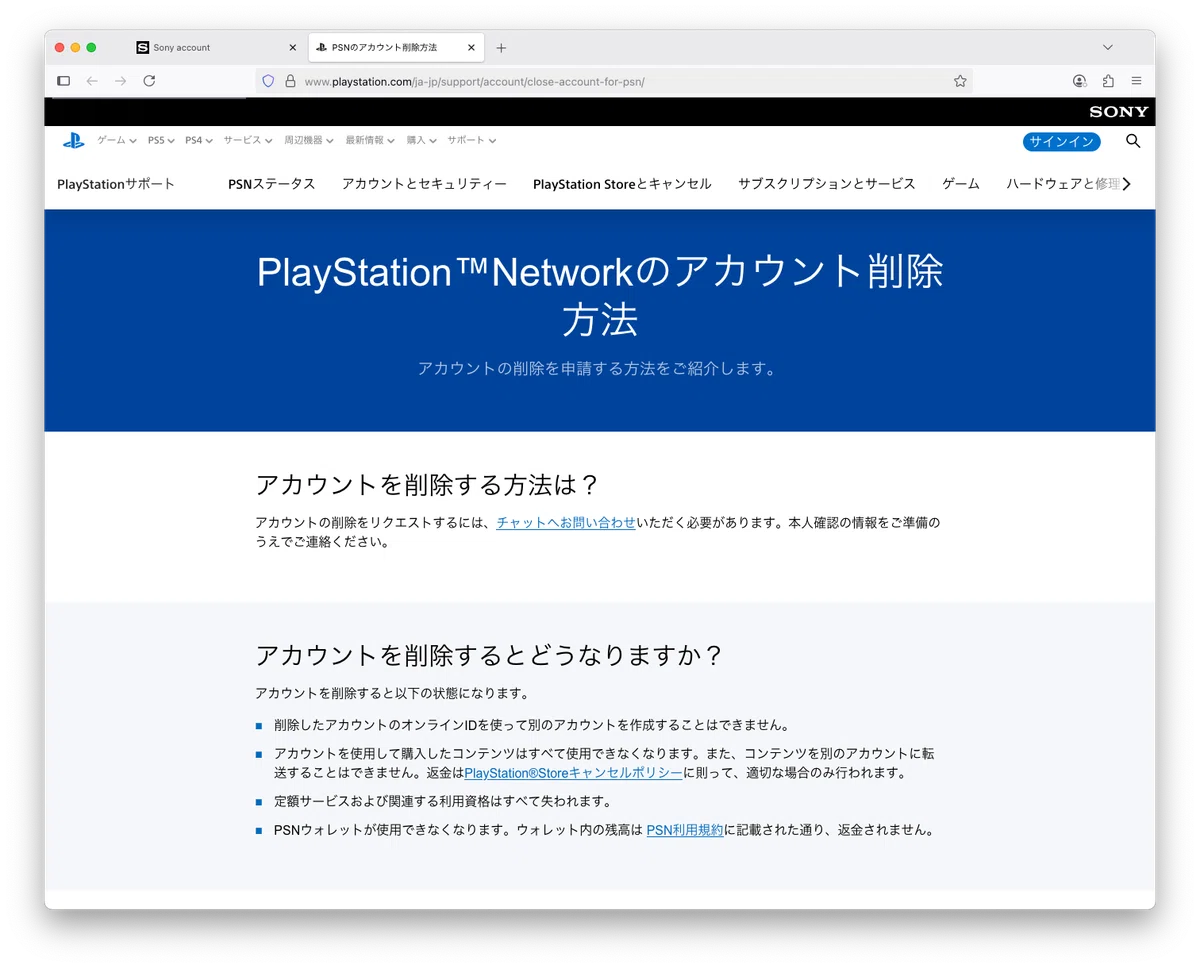Open ハードウェアと修理 support section
1200x968 pixels.
click(1063, 184)
